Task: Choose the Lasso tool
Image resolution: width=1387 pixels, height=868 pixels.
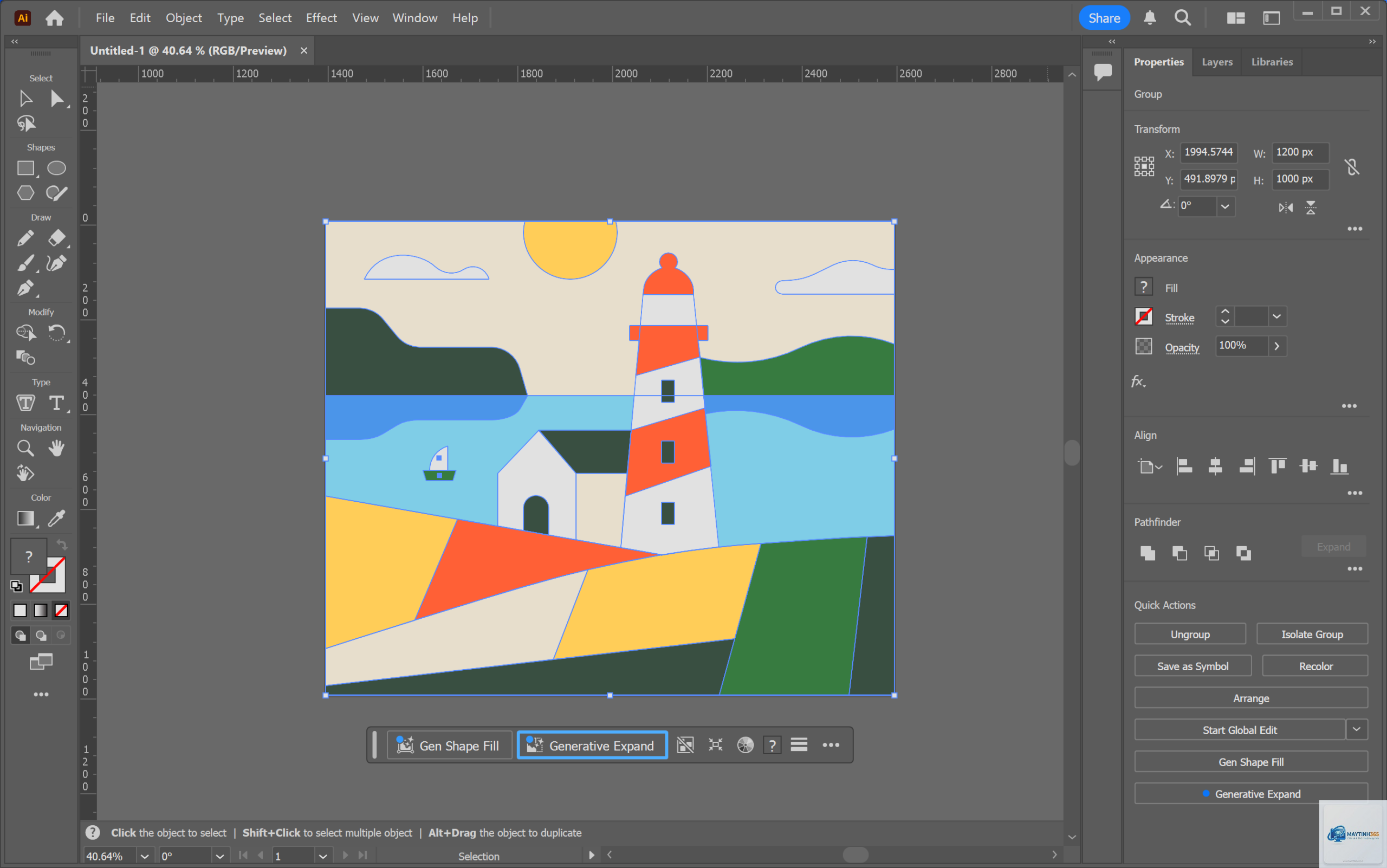Action: point(26,124)
